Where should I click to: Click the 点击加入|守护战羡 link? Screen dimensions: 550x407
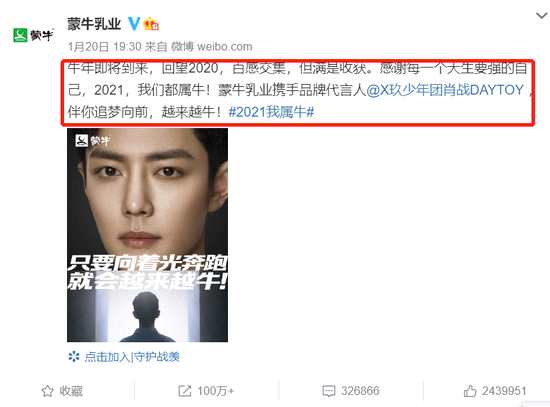pos(132,357)
